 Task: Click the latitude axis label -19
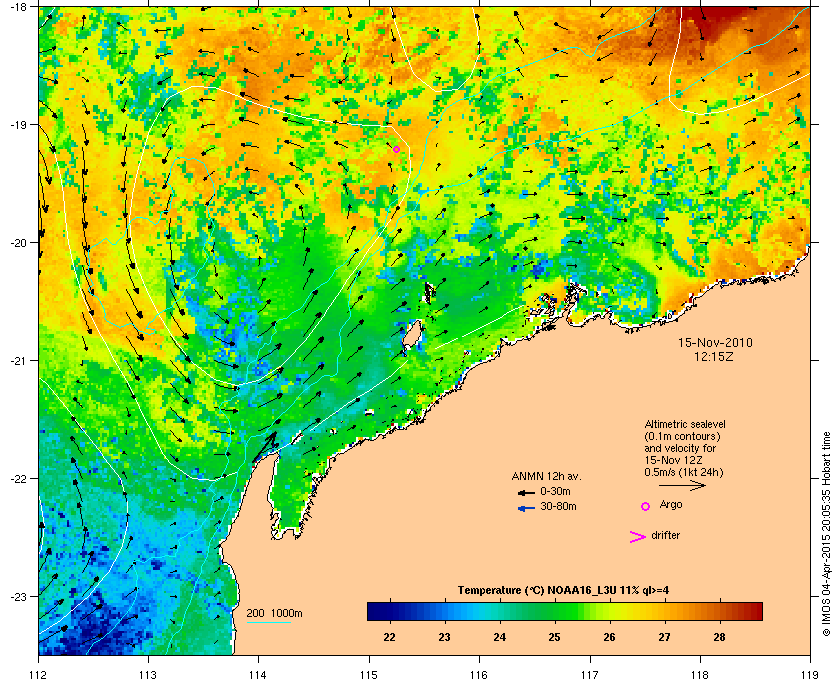(18, 124)
